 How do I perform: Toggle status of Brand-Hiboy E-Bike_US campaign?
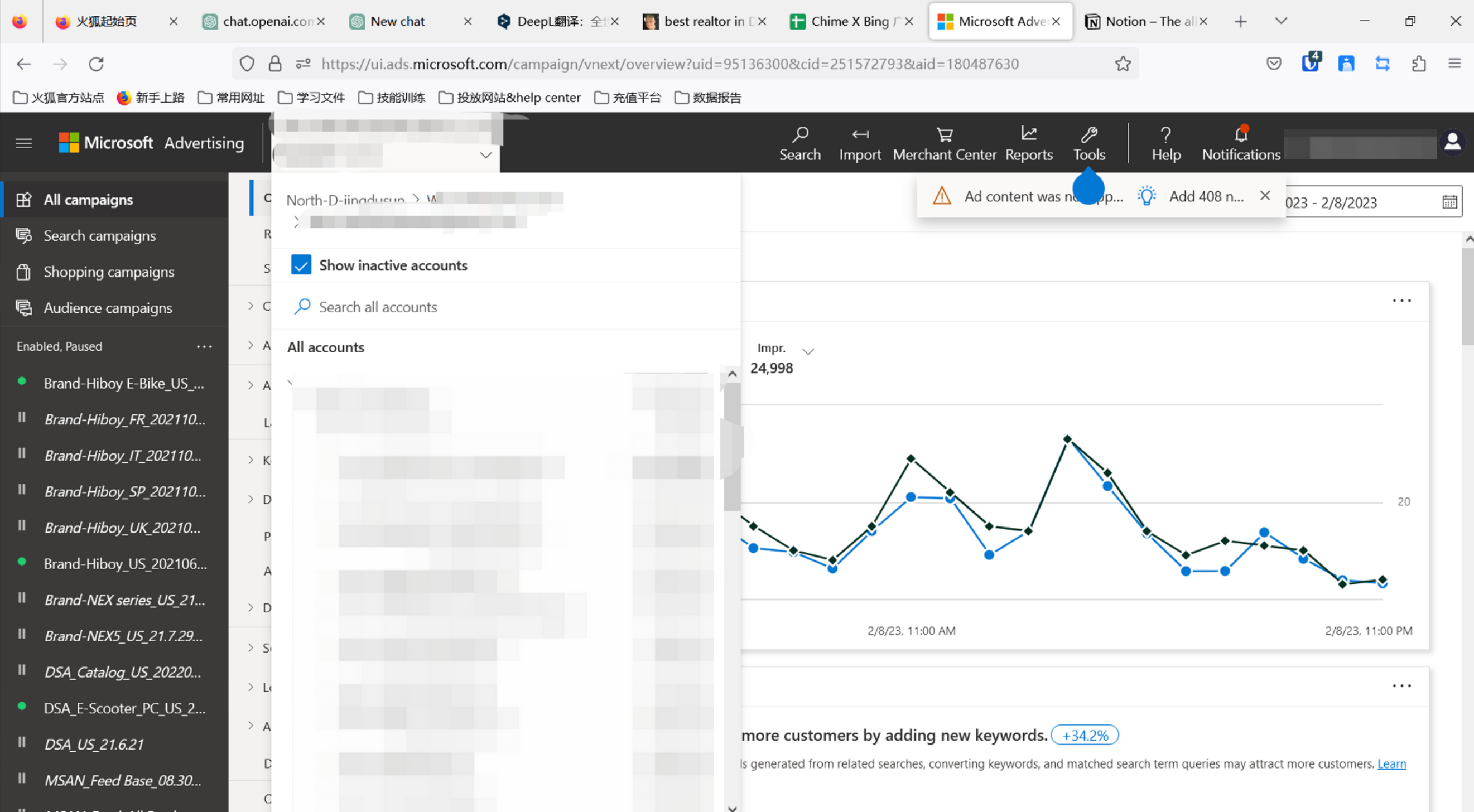pyautogui.click(x=22, y=381)
